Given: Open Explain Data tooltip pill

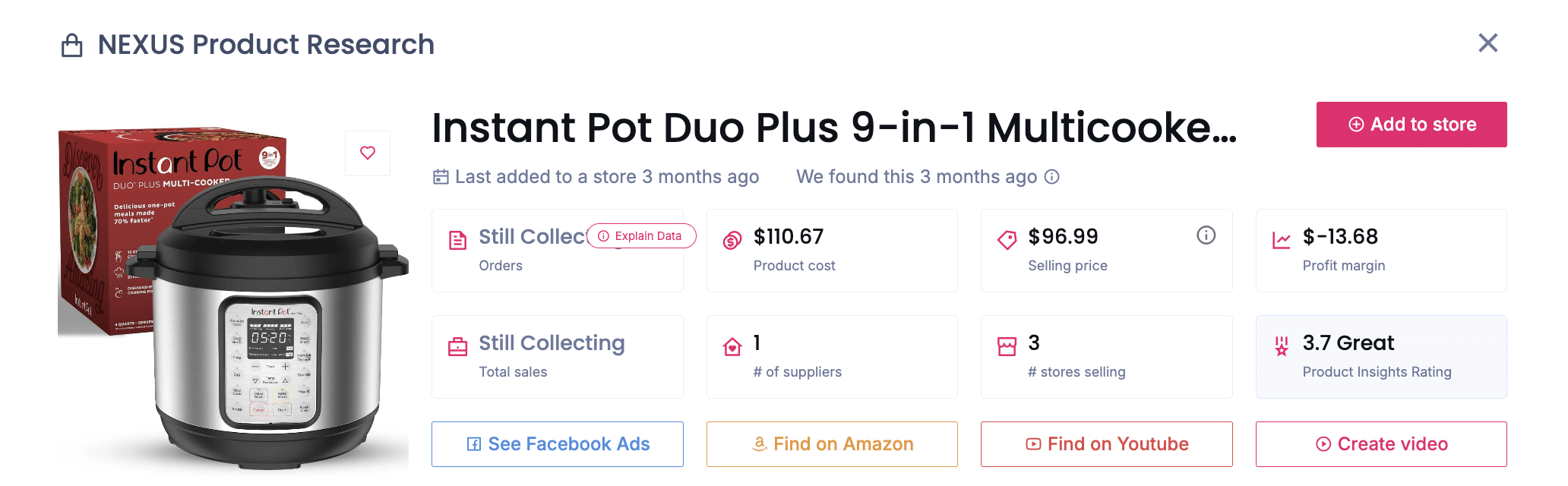Looking at the screenshot, I should (641, 236).
